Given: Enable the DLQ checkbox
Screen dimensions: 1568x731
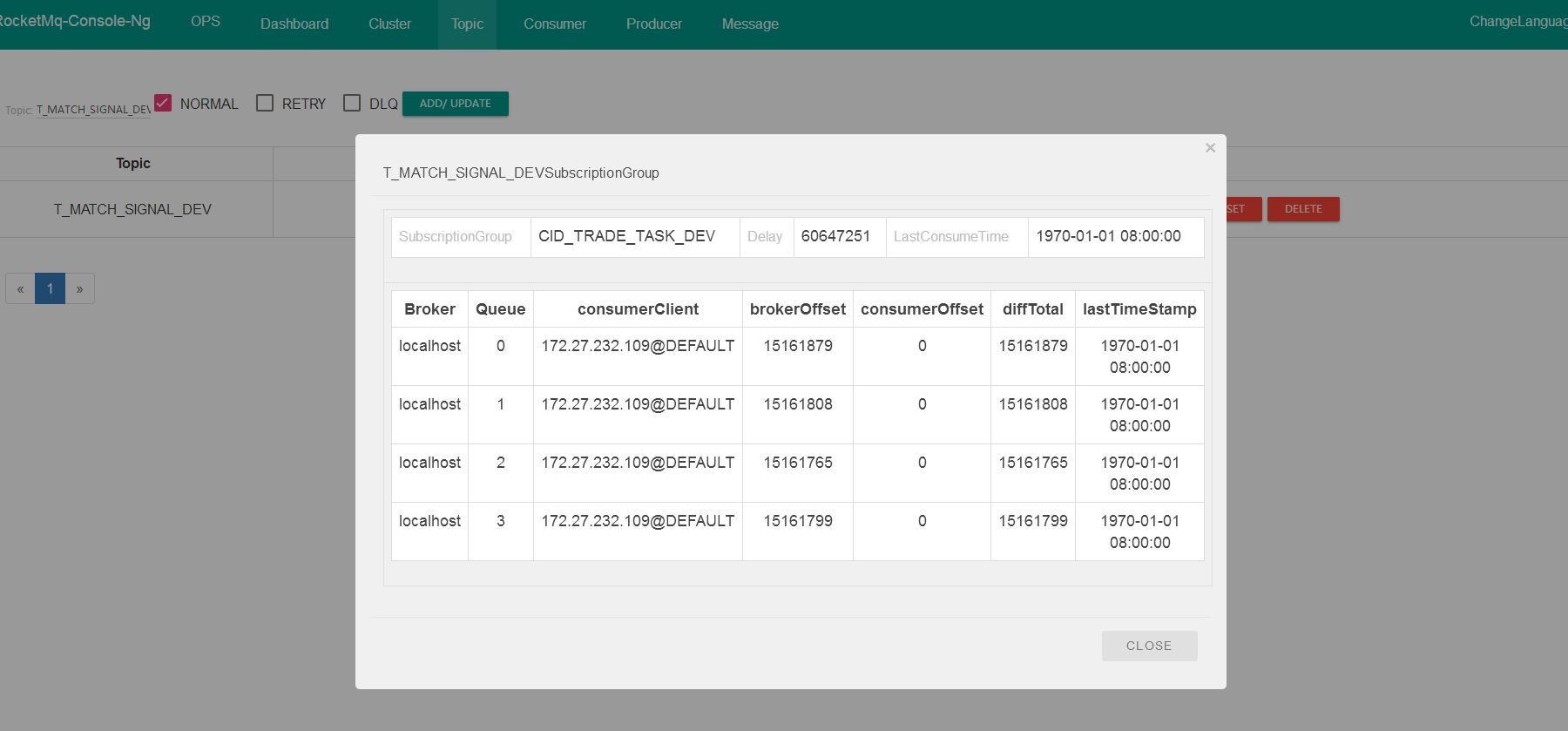Looking at the screenshot, I should tap(352, 103).
